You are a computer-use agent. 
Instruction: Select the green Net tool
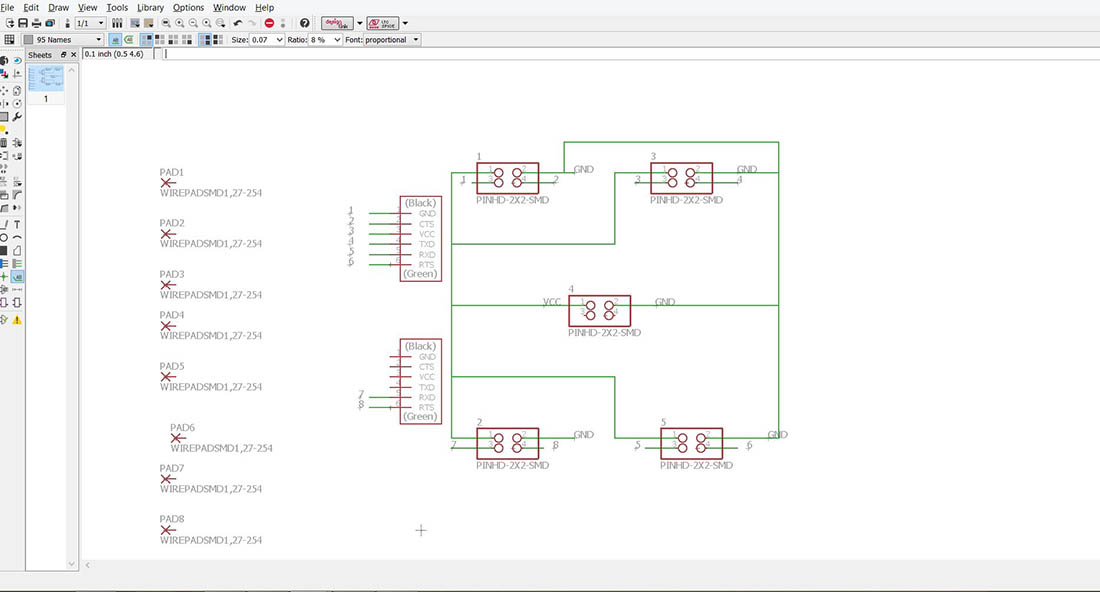coord(17,264)
